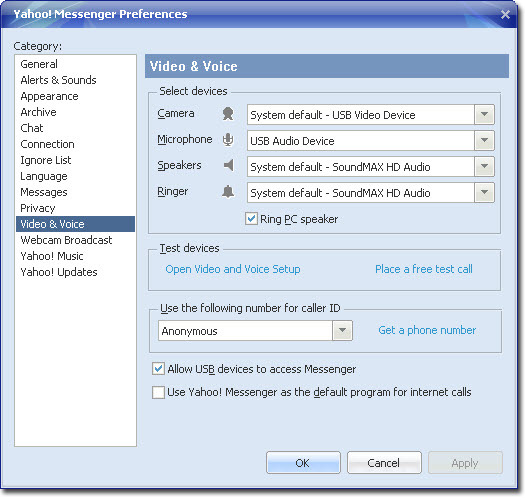
Task: Expand the Speakers device dropdown arrow
Action: [x=484, y=166]
